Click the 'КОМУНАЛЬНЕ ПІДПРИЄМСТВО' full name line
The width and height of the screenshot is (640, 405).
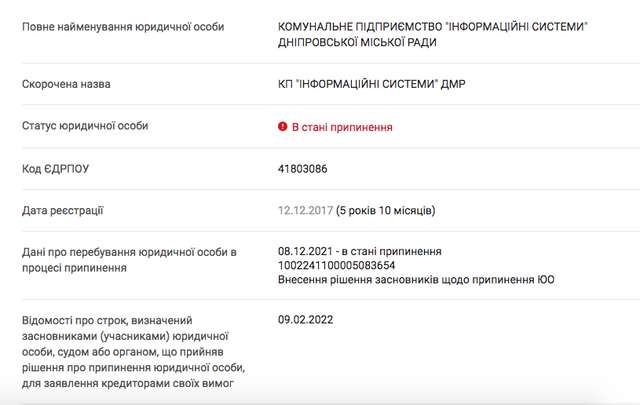(432, 22)
